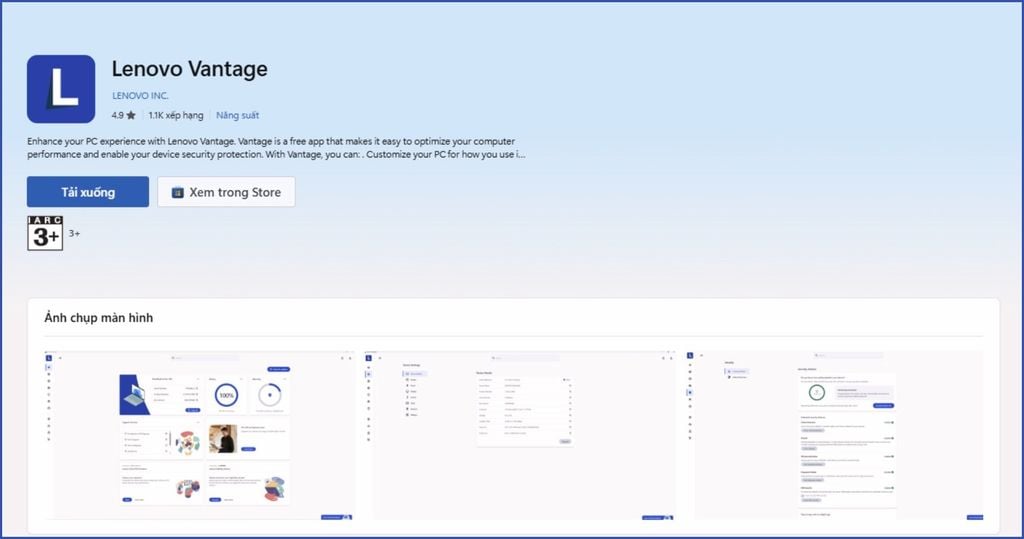Open the LENOVO INC. publisher link
The width and height of the screenshot is (1024, 539).
tap(140, 95)
